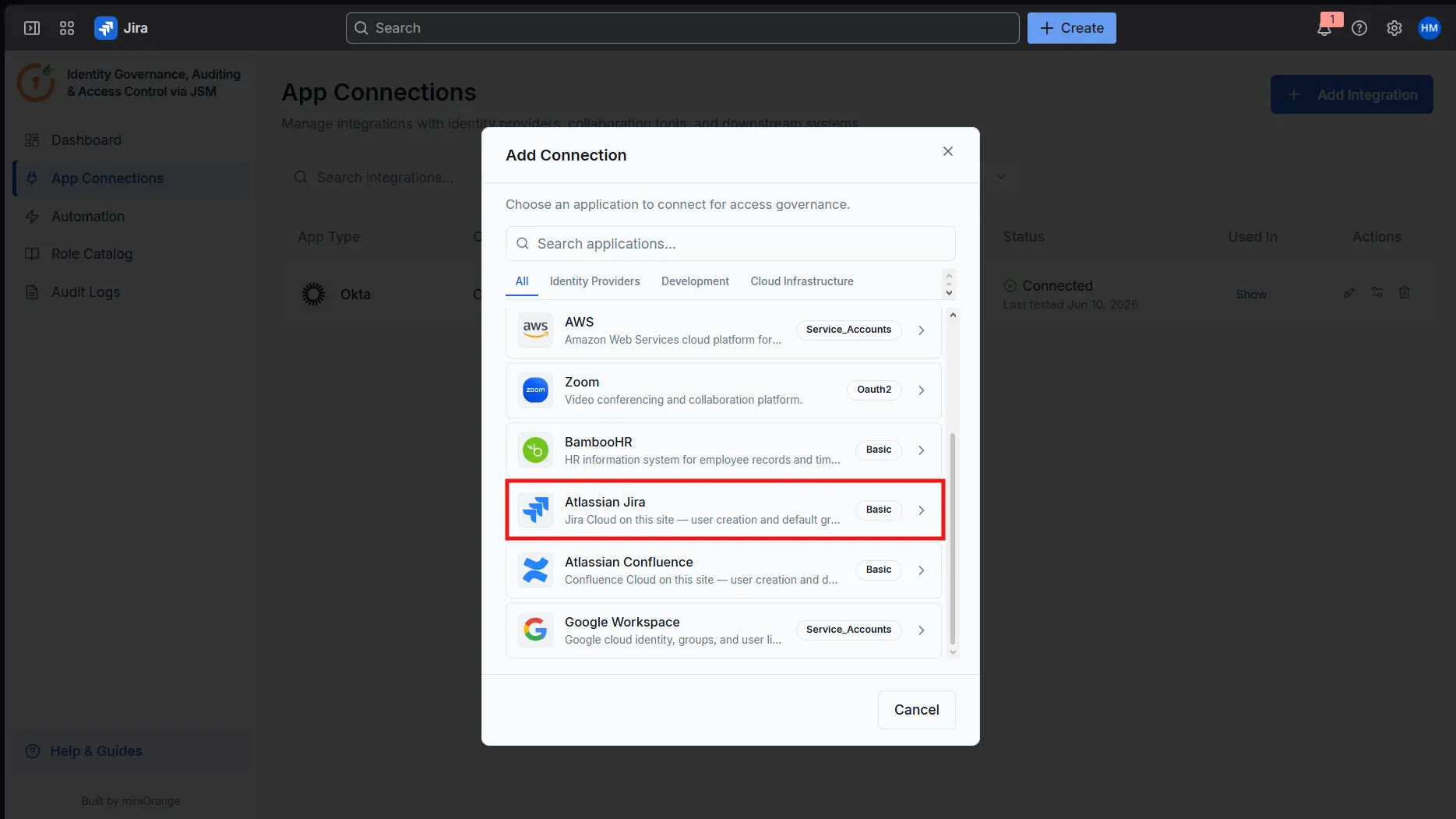Click the Help & Guides question icon
Viewport: 1456px width, 819px height.
(32, 751)
